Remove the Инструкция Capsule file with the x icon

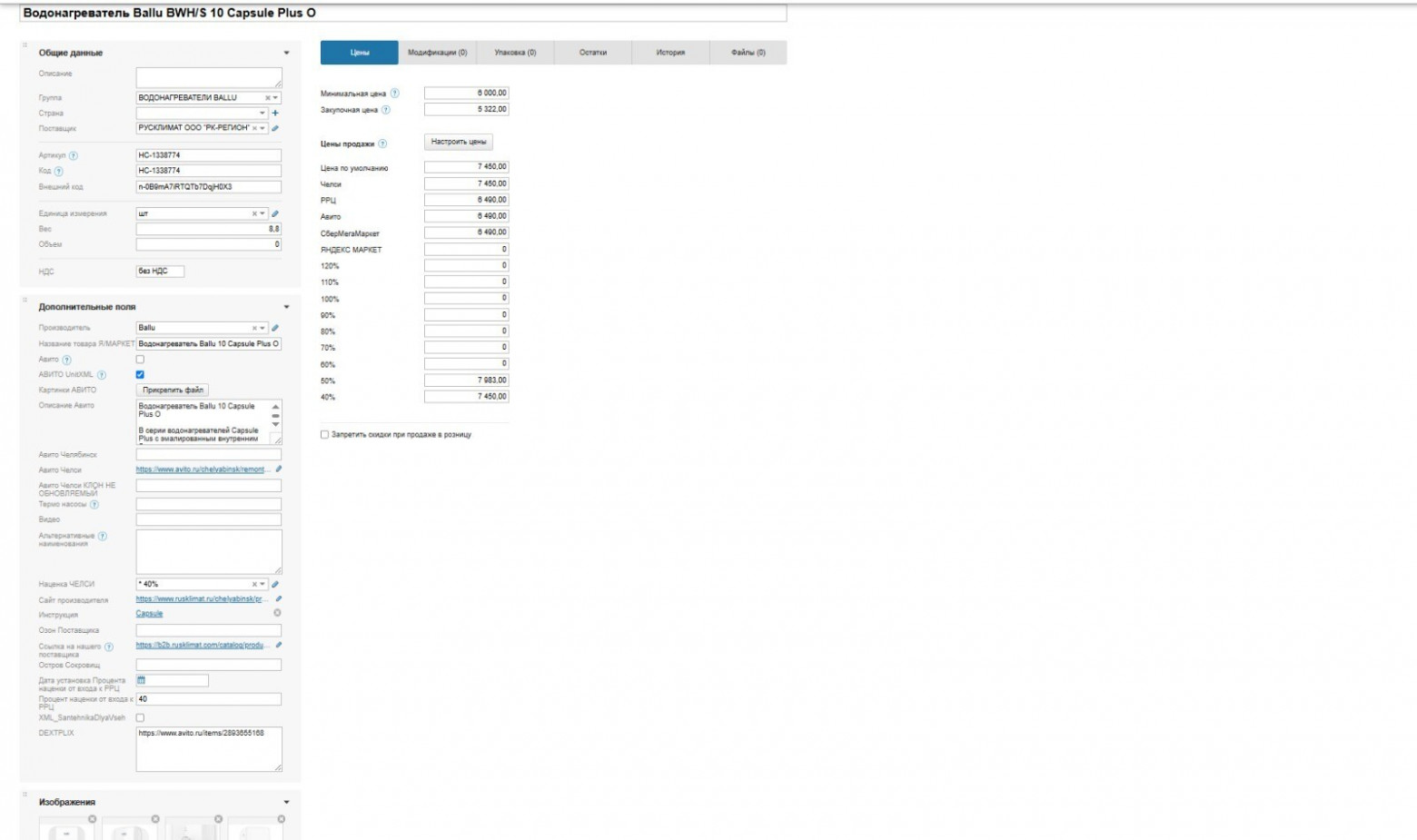tap(277, 613)
